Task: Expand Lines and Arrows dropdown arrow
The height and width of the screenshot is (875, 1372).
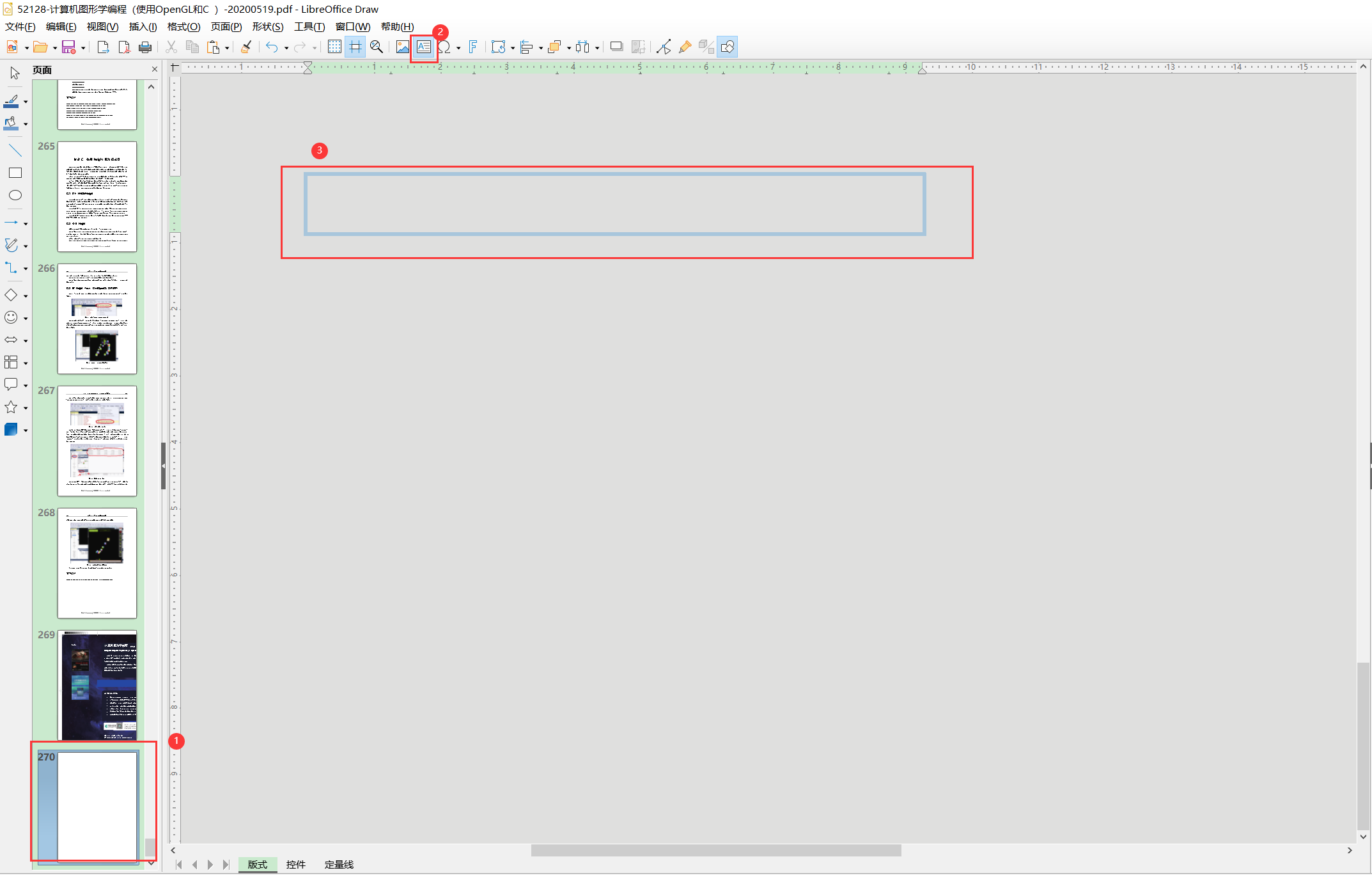Action: (x=26, y=223)
